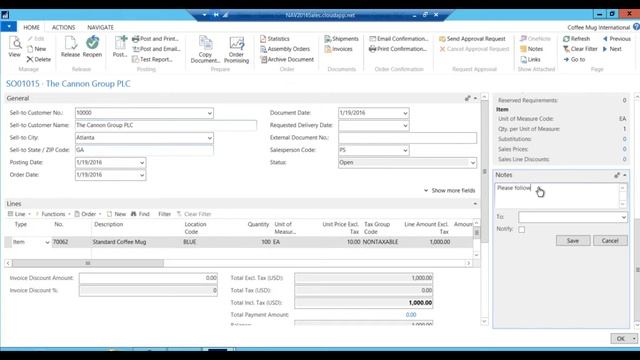The width and height of the screenshot is (640, 360).
Task: Click the OK button
Action: pos(621,338)
